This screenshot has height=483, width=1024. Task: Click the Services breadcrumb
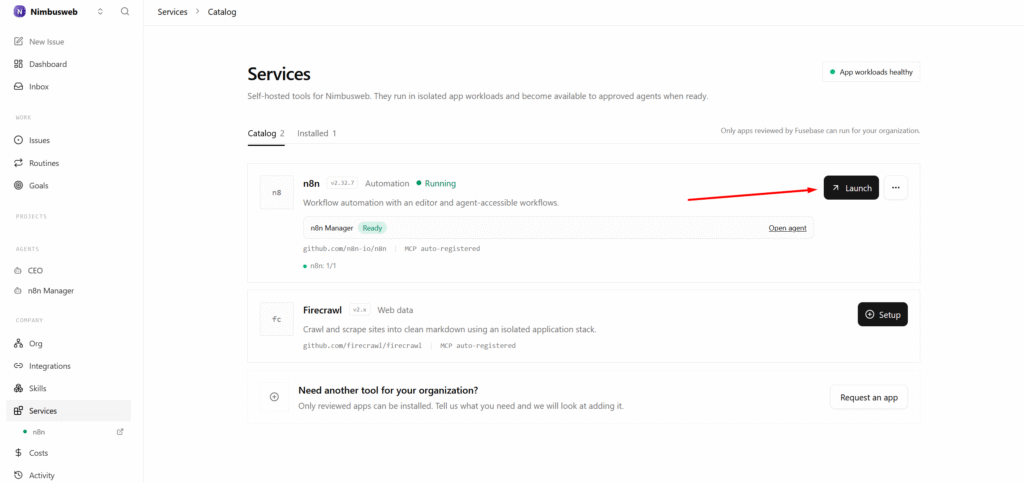pyautogui.click(x=172, y=12)
